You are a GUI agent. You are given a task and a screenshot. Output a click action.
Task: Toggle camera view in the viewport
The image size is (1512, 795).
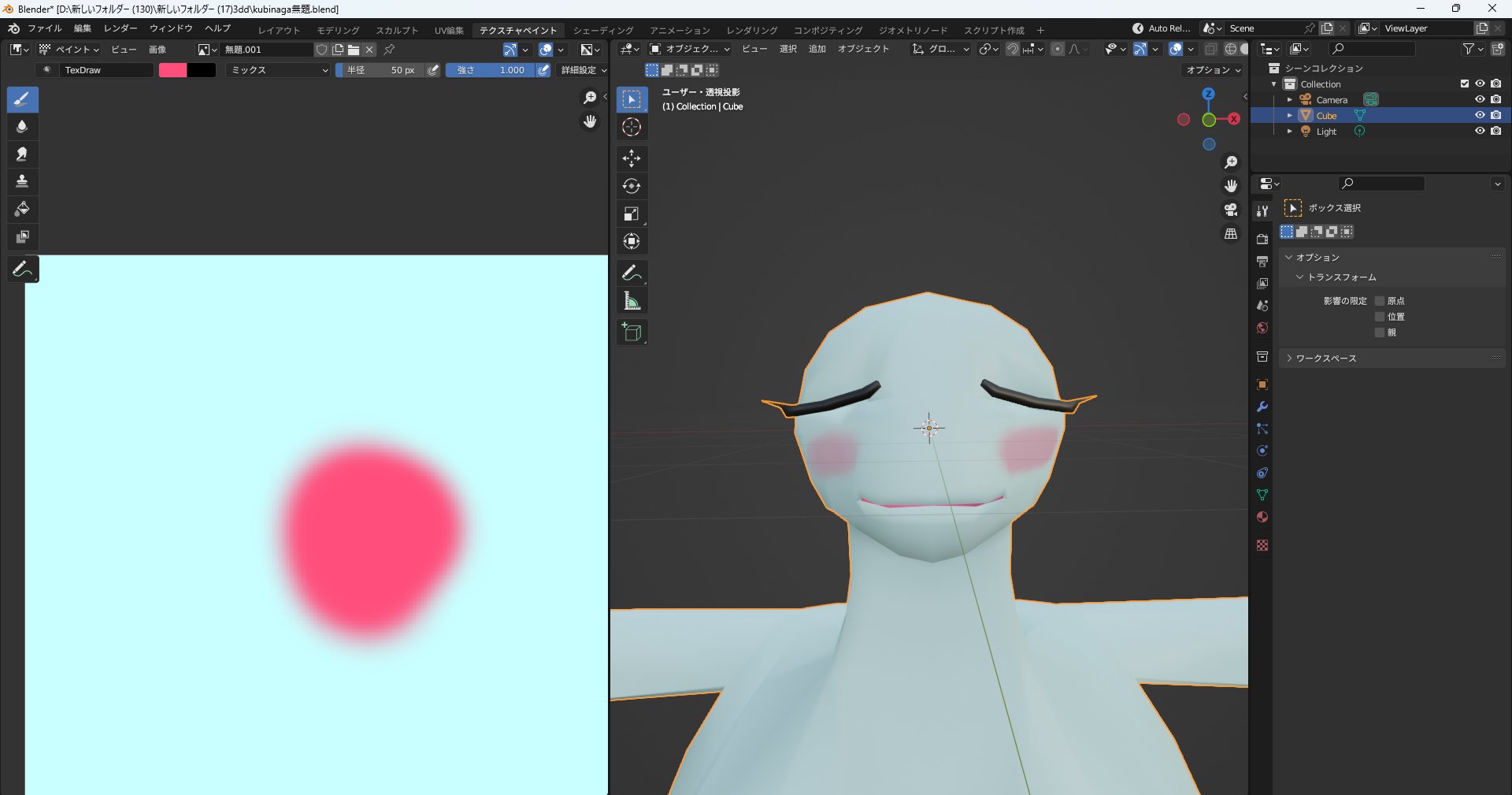click(1231, 210)
